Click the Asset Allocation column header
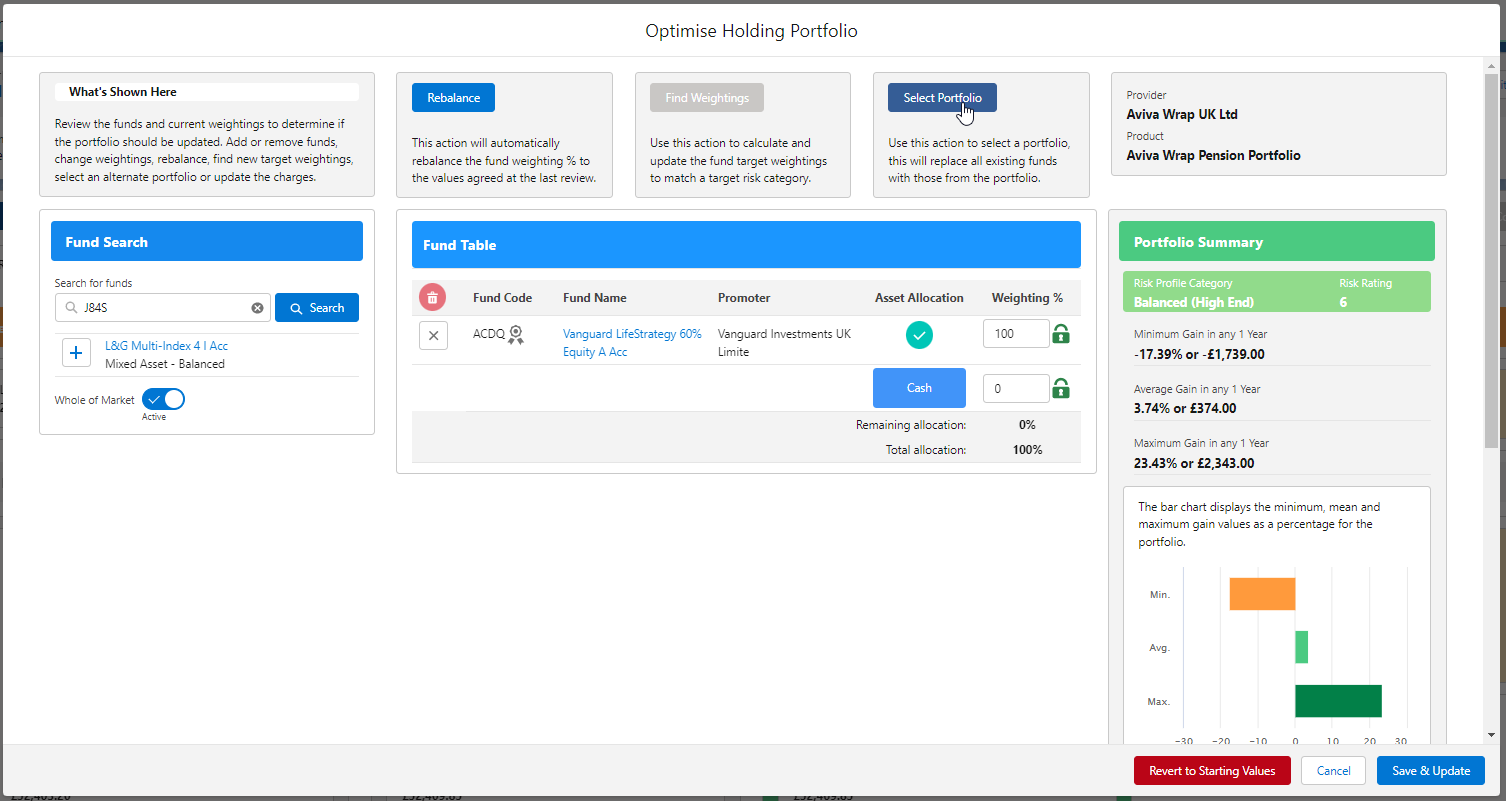Image resolution: width=1506 pixels, height=801 pixels. [919, 298]
